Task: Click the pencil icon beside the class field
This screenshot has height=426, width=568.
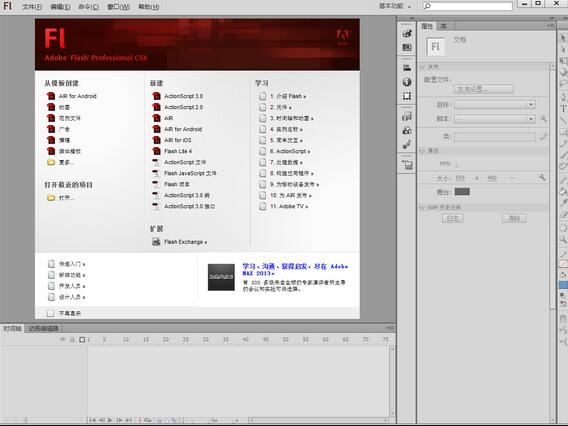Action: coord(543,137)
